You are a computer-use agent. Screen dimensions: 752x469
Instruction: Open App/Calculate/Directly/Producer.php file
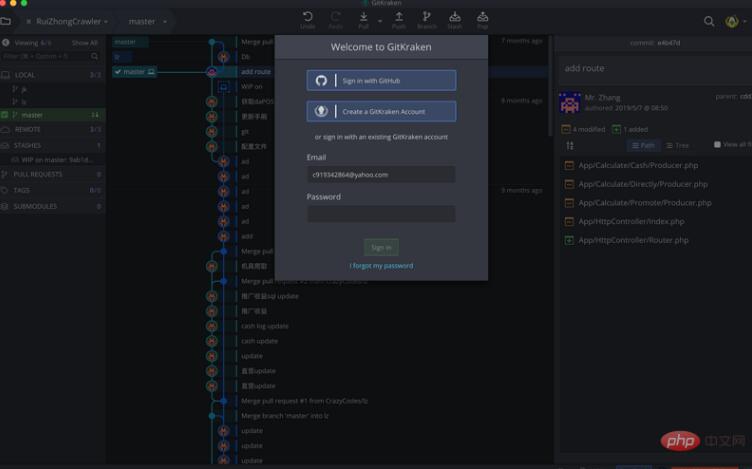(x=643, y=184)
